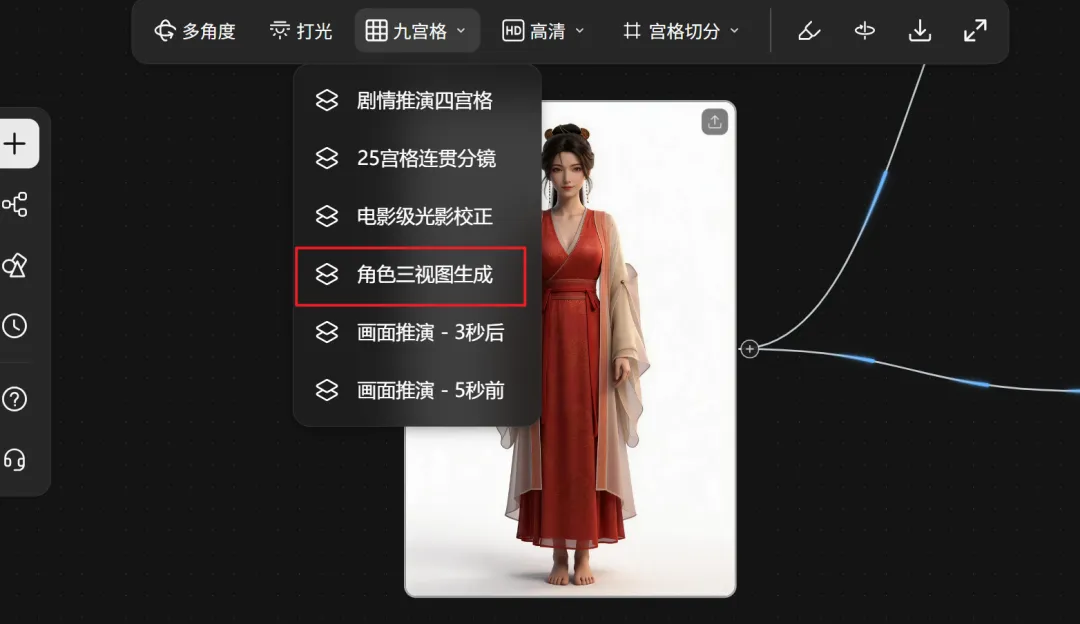Choose 剧情推演四宫格 from the menu
The width and height of the screenshot is (1080, 624).
[411, 101]
